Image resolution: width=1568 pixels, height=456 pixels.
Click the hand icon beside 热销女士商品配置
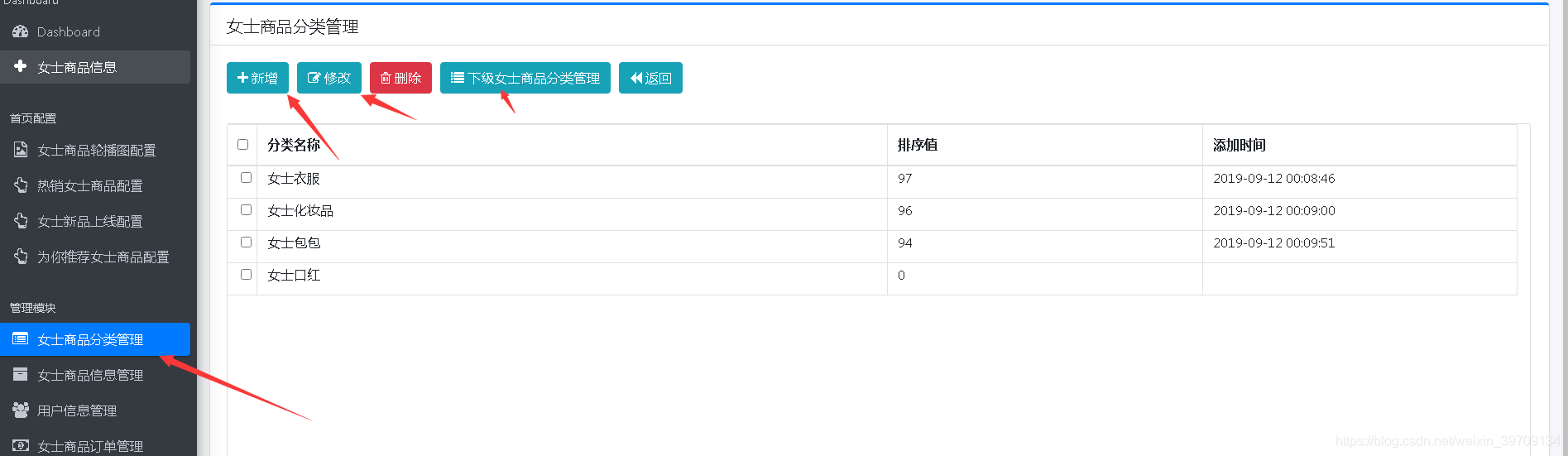click(21, 185)
